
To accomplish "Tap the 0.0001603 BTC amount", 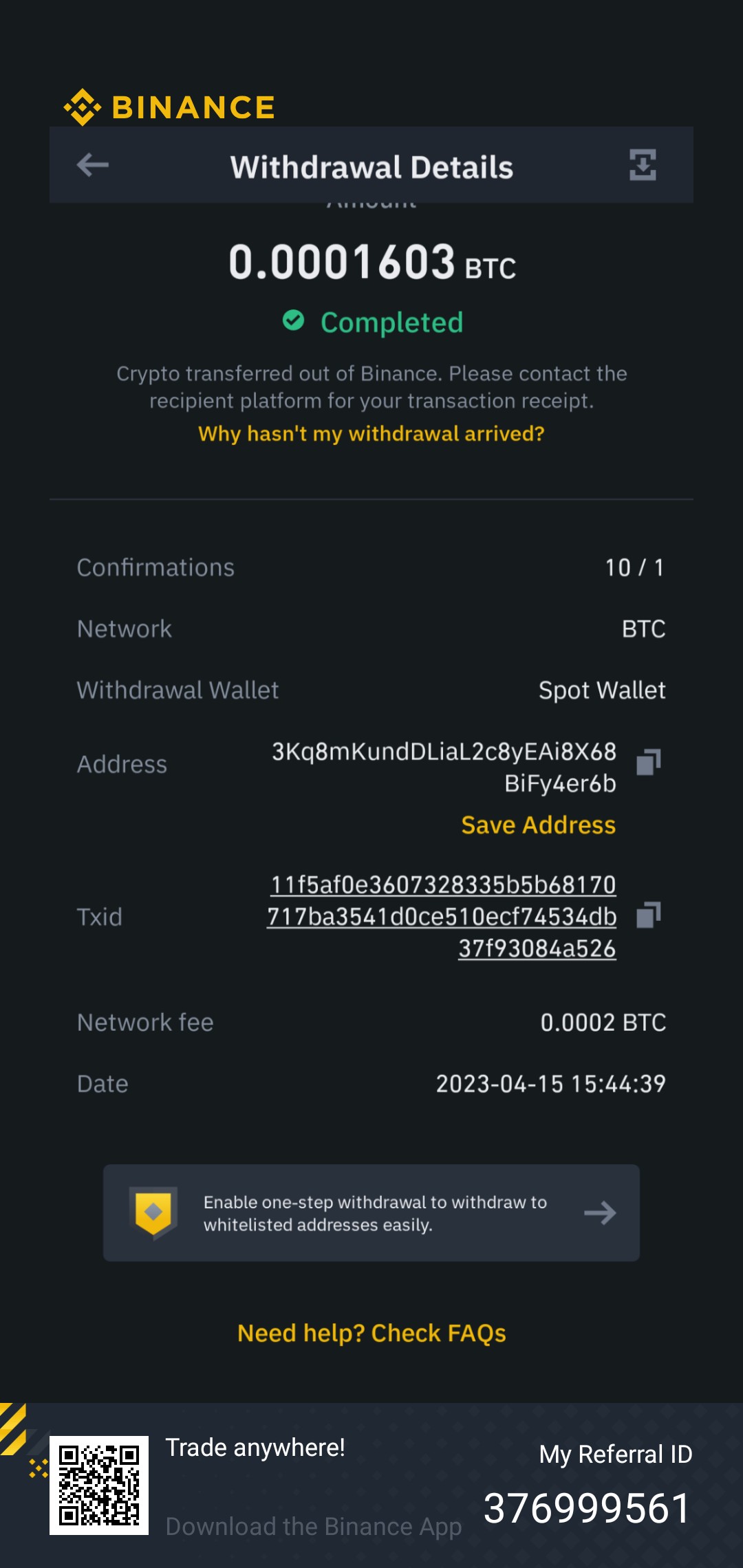I will point(372,263).
